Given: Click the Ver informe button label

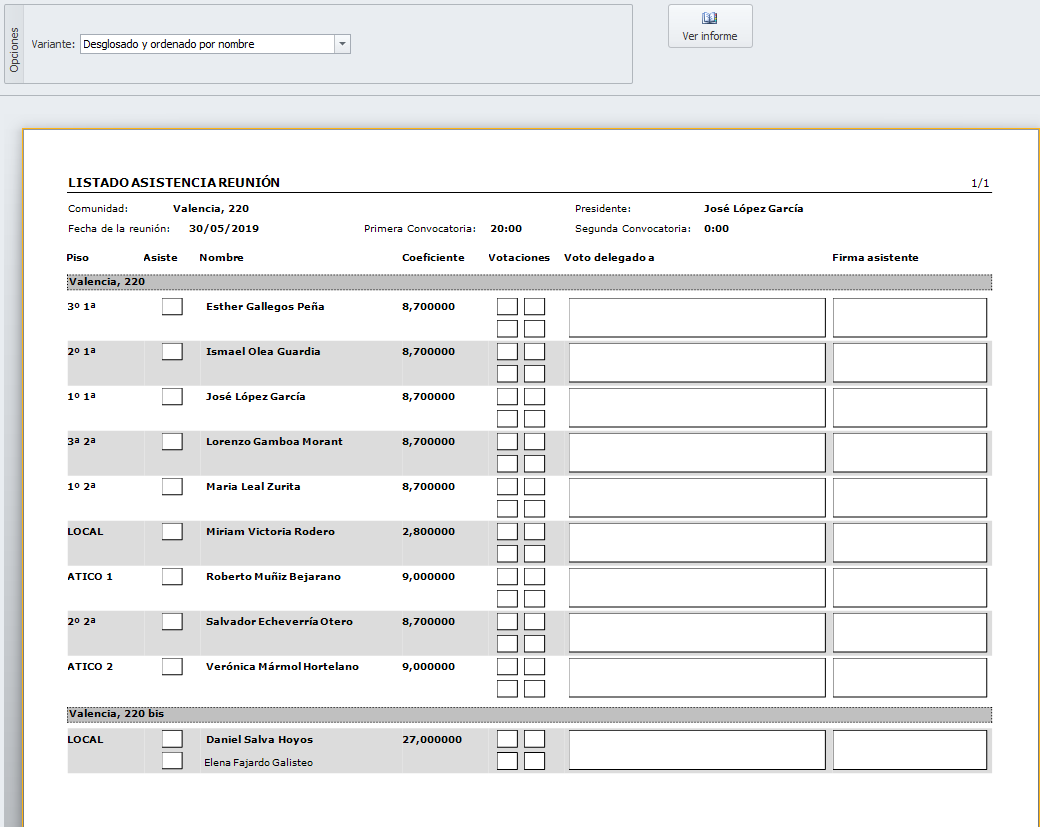Looking at the screenshot, I should pyautogui.click(x=710, y=36).
